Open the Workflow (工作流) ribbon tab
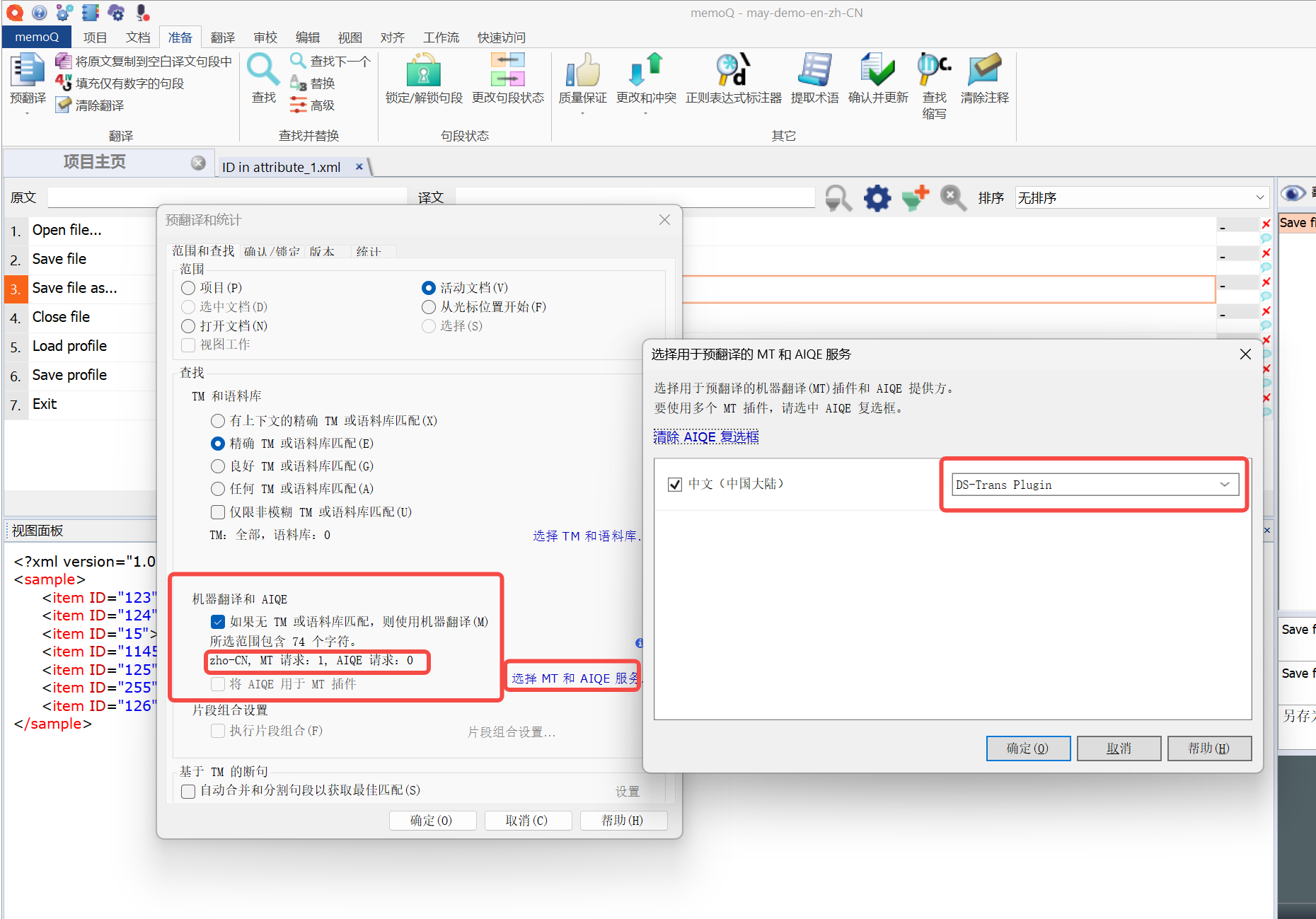Image resolution: width=1316 pixels, height=919 pixels. [x=441, y=37]
